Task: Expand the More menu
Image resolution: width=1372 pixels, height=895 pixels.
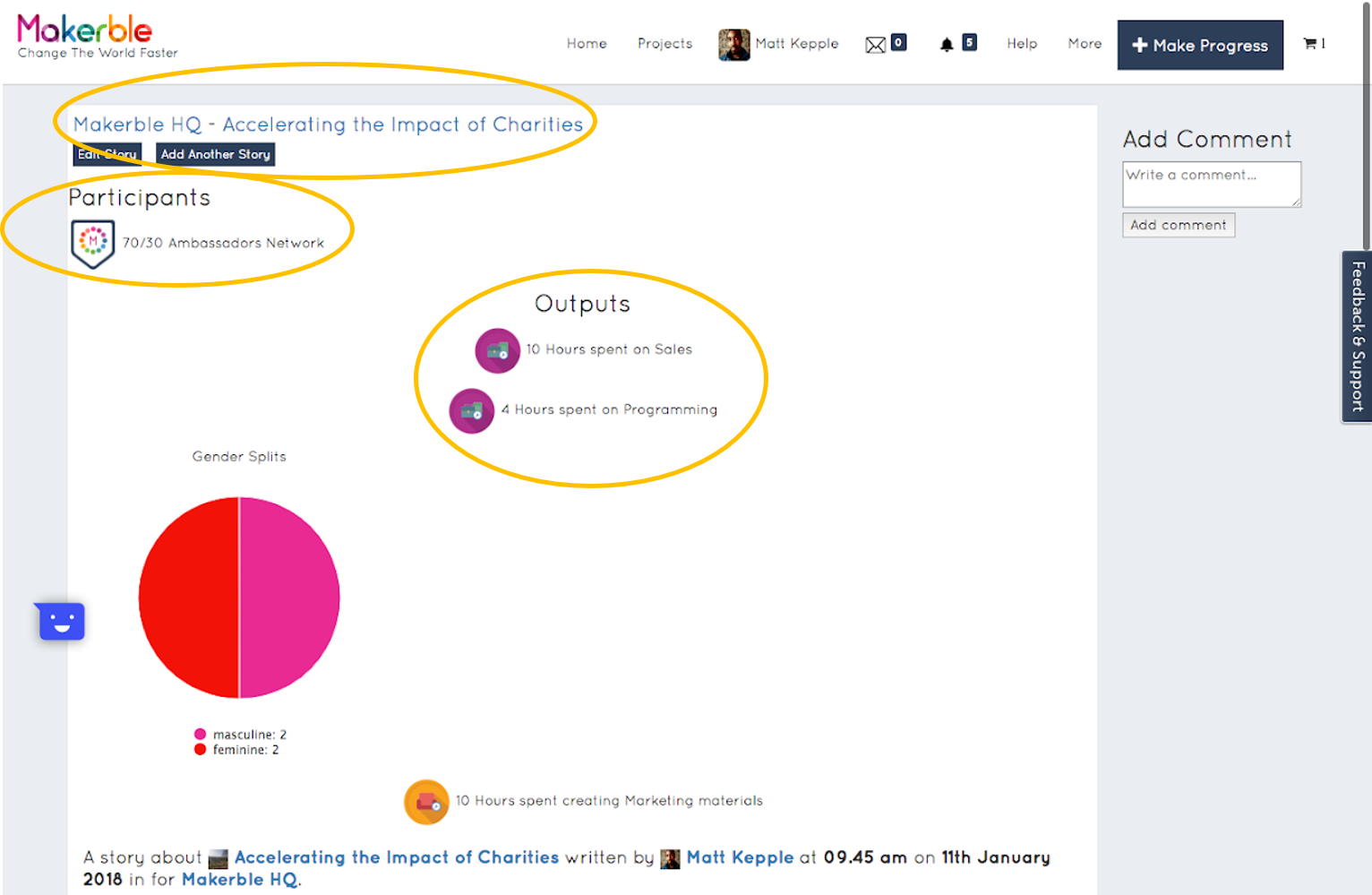Action: (x=1085, y=44)
